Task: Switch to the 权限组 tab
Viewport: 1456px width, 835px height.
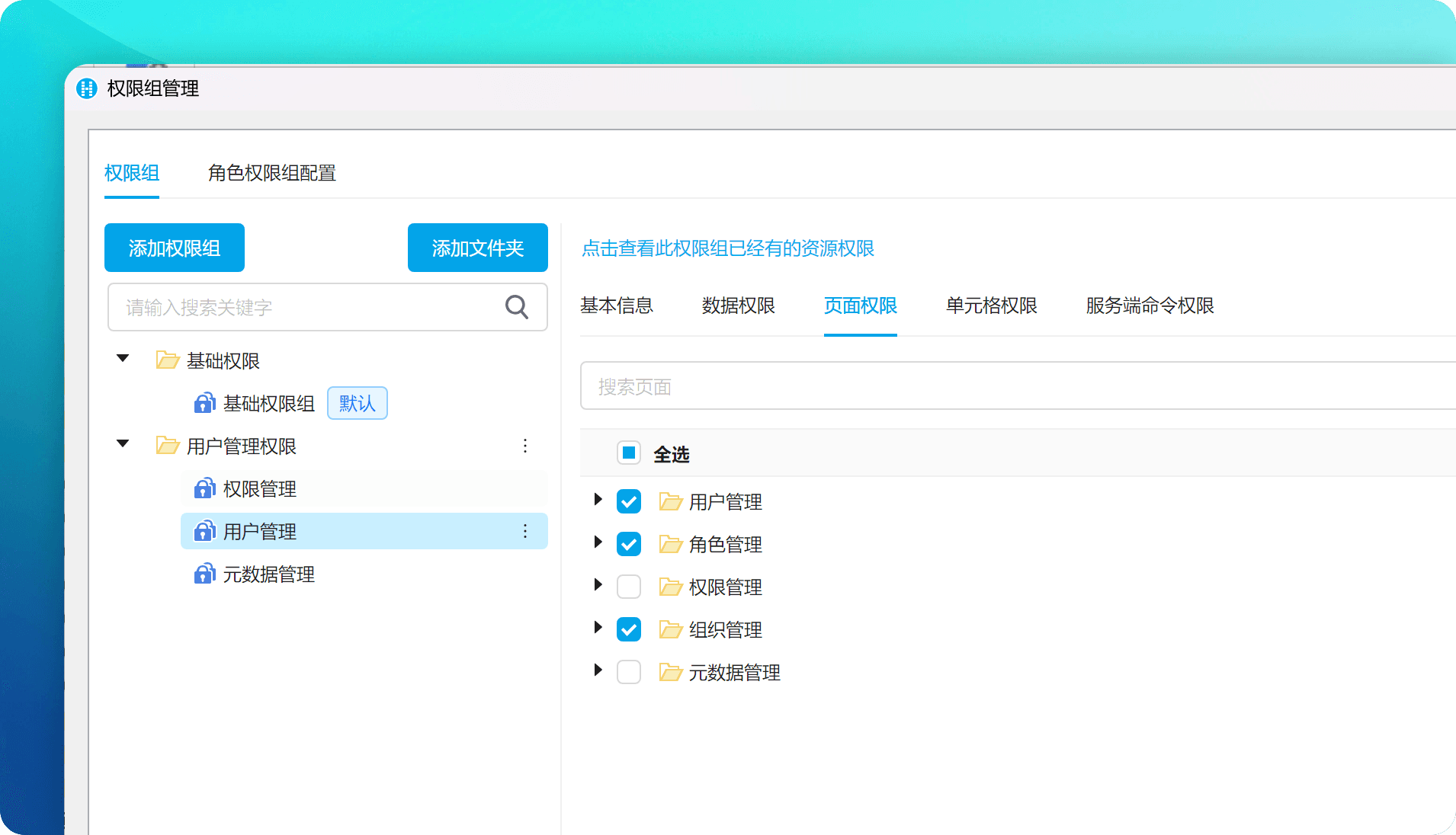Action: (x=132, y=173)
